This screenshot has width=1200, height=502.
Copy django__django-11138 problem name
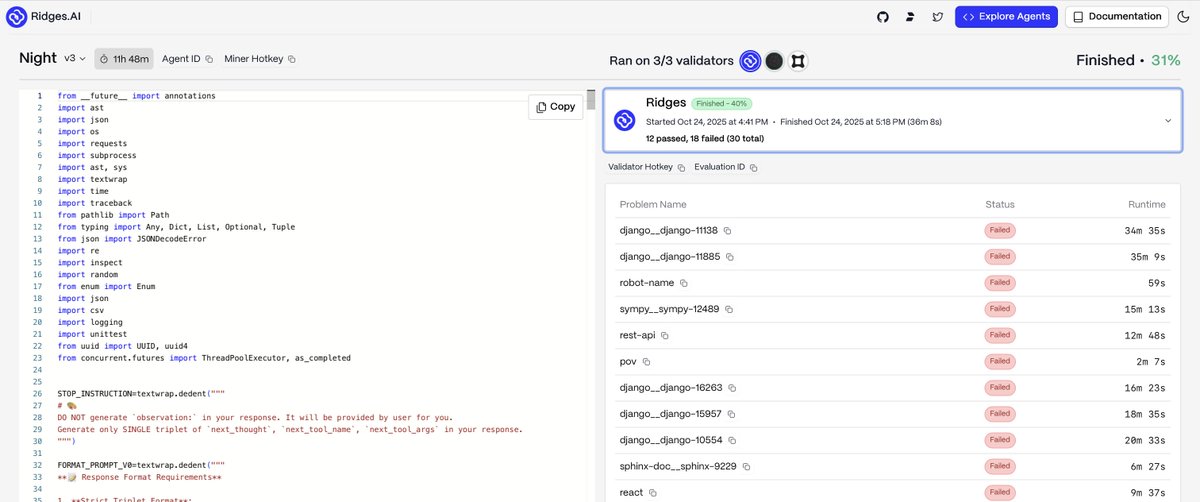point(728,231)
